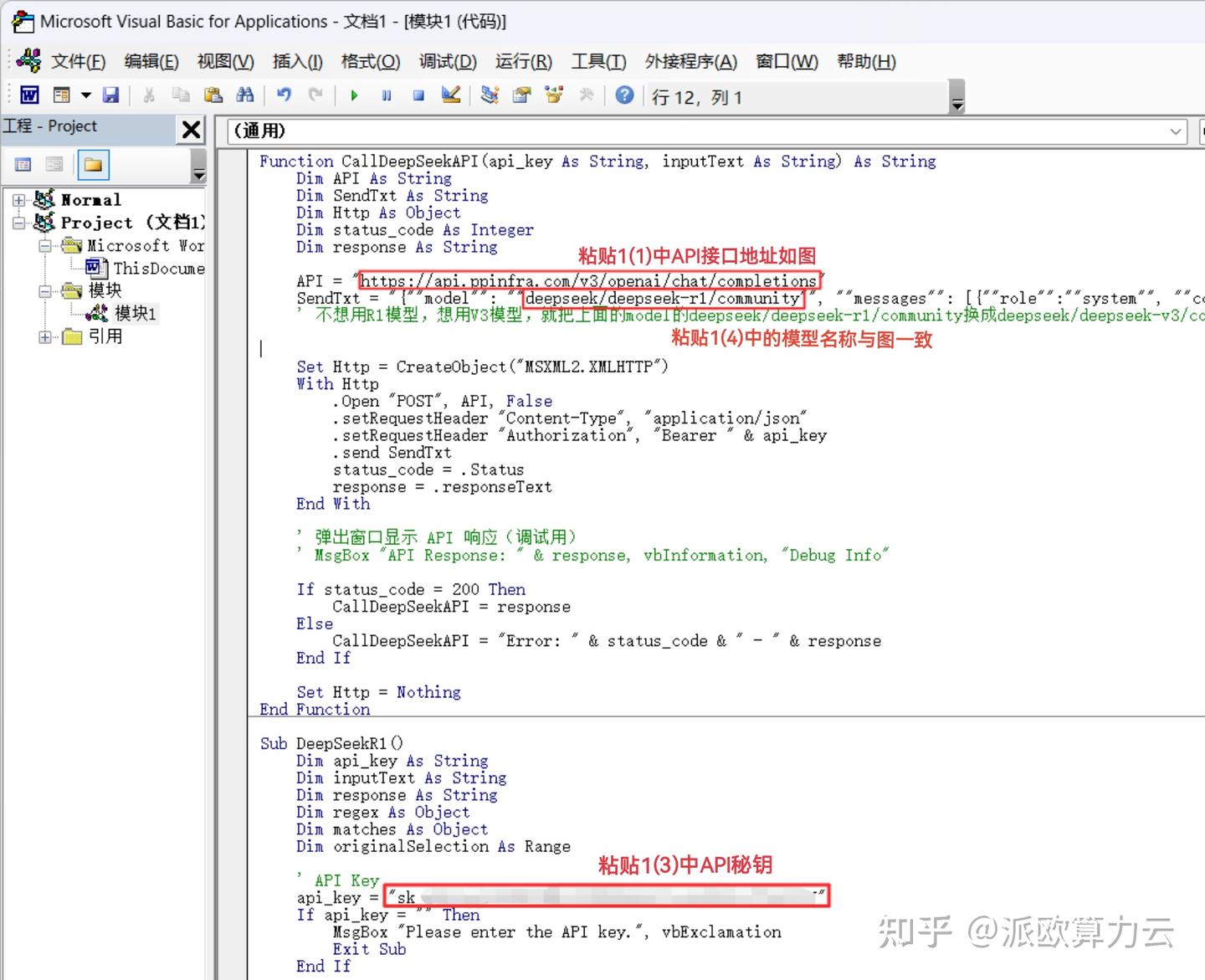Click the VBA menu bar application icon
This screenshot has height=980, width=1205.
pyautogui.click(x=28, y=60)
